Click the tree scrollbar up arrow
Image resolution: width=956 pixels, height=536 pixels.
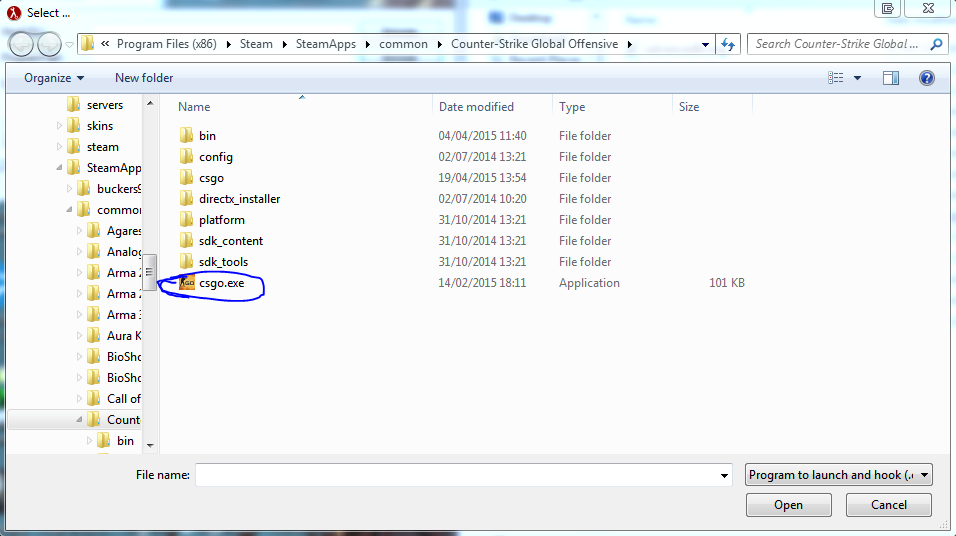[x=150, y=104]
